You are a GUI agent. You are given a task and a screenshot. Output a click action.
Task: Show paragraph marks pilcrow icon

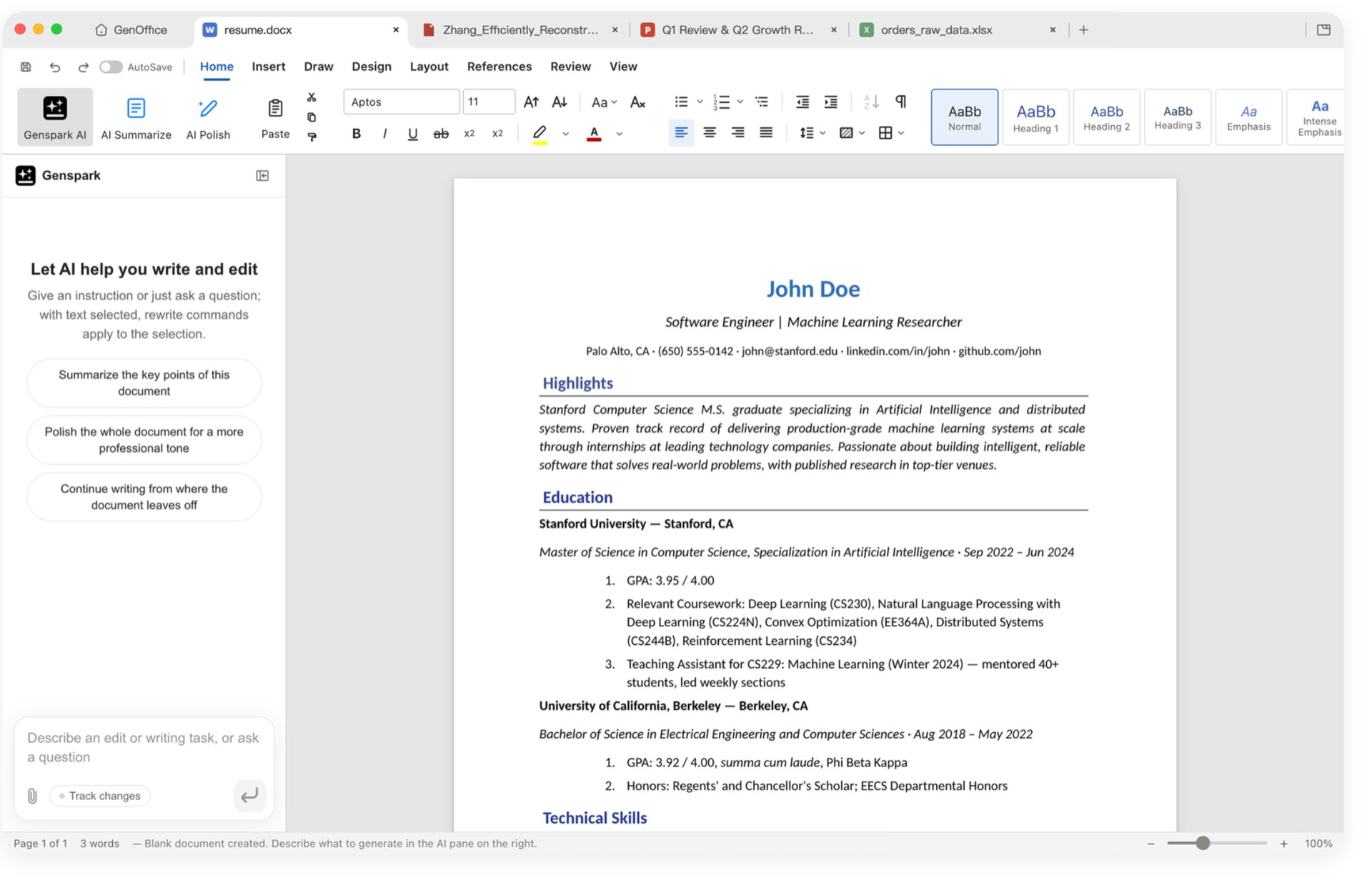pos(901,102)
